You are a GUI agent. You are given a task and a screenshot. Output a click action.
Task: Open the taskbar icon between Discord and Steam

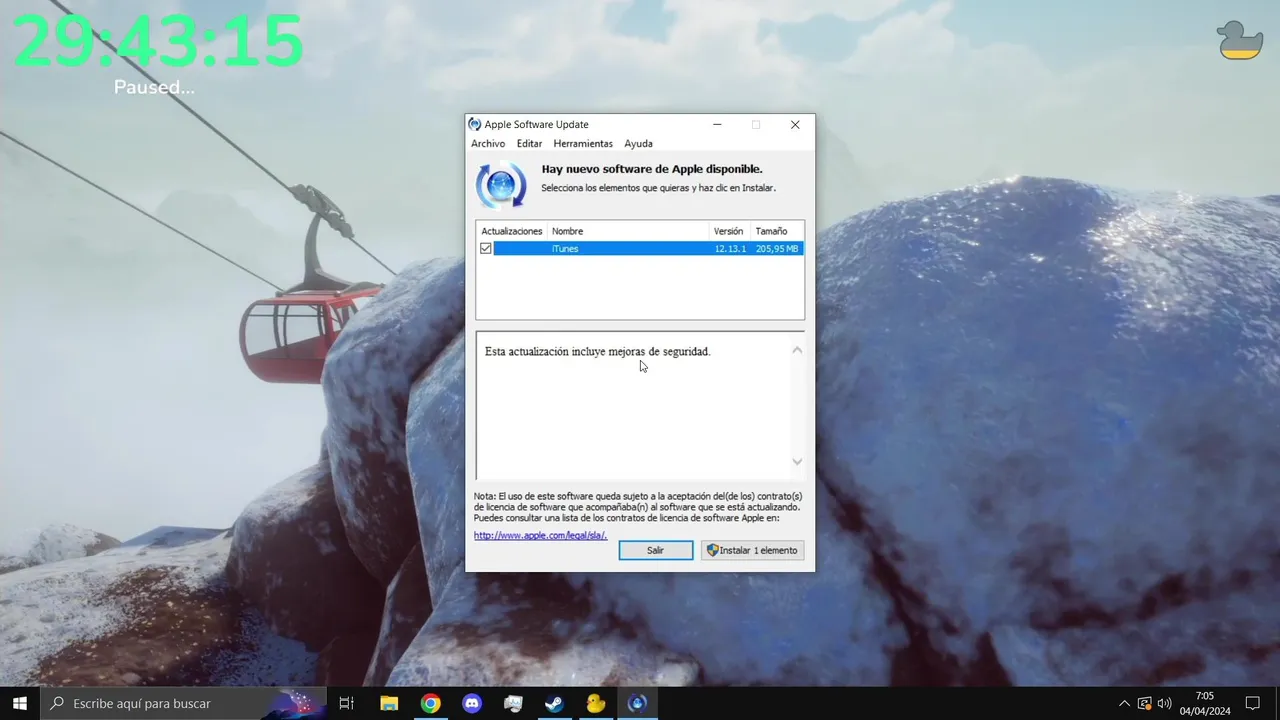513,703
